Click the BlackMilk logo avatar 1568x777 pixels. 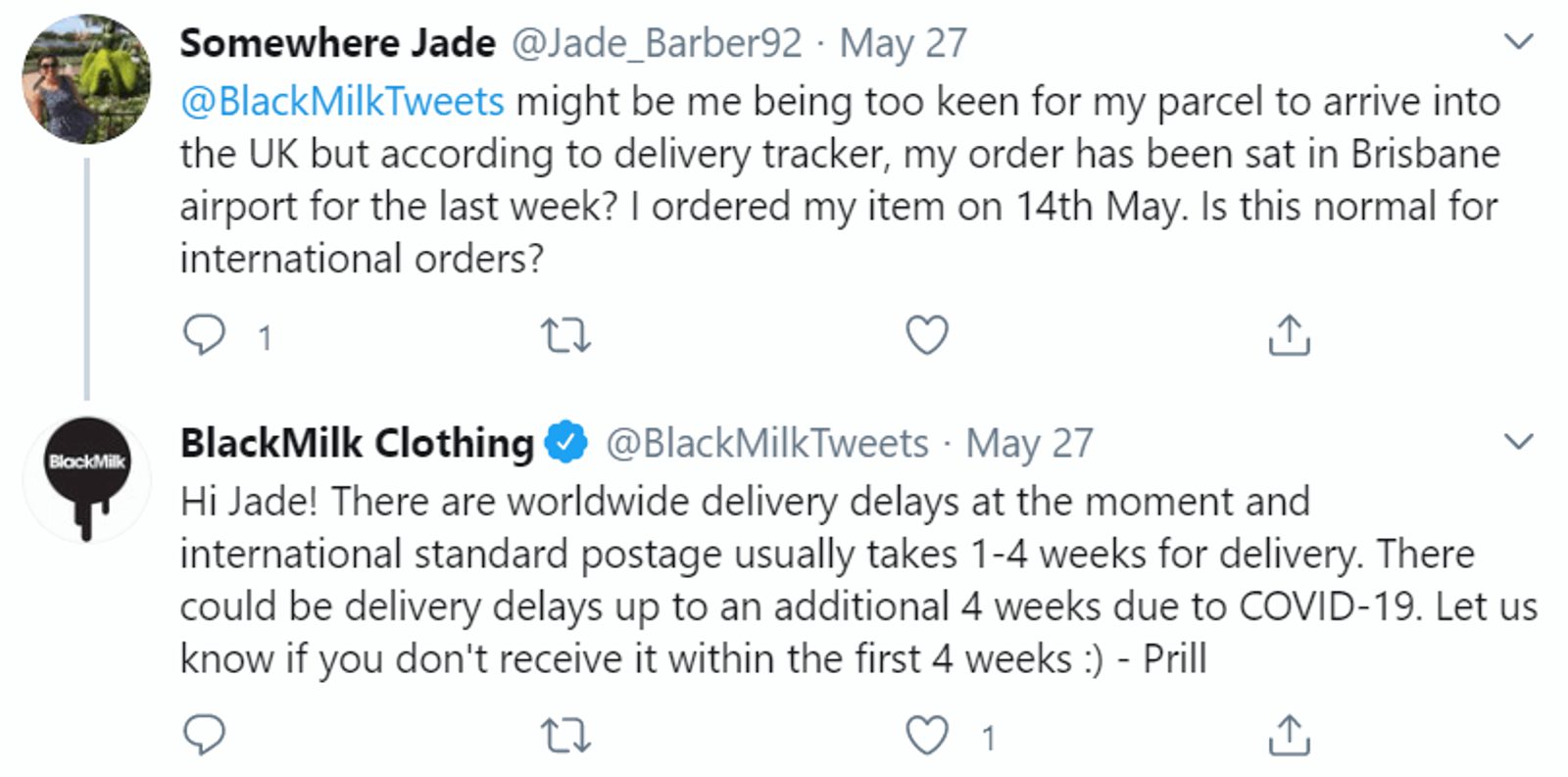point(86,476)
